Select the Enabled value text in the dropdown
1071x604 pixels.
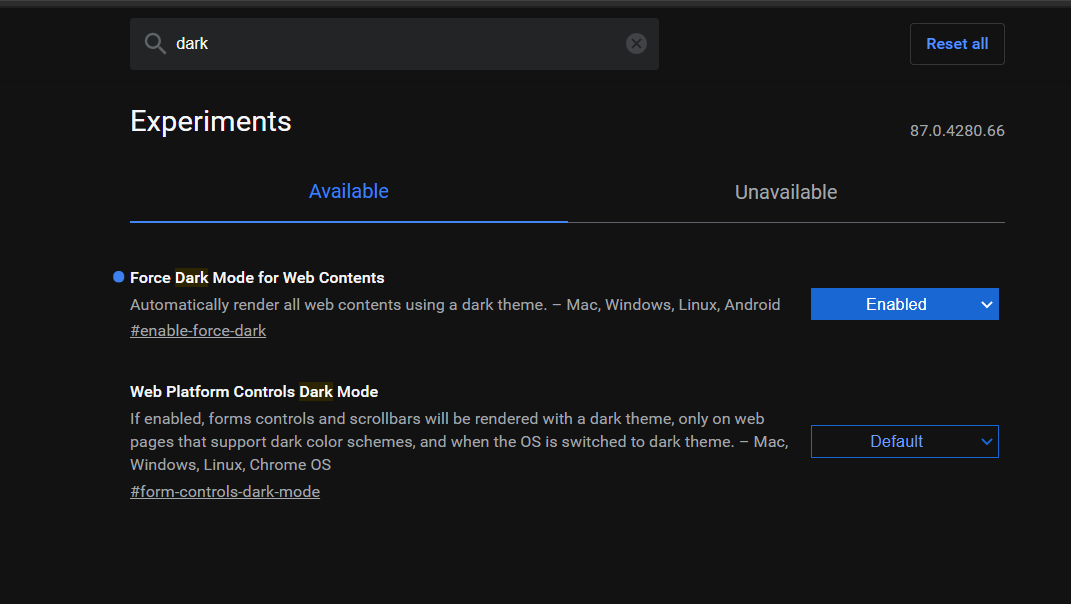(896, 304)
